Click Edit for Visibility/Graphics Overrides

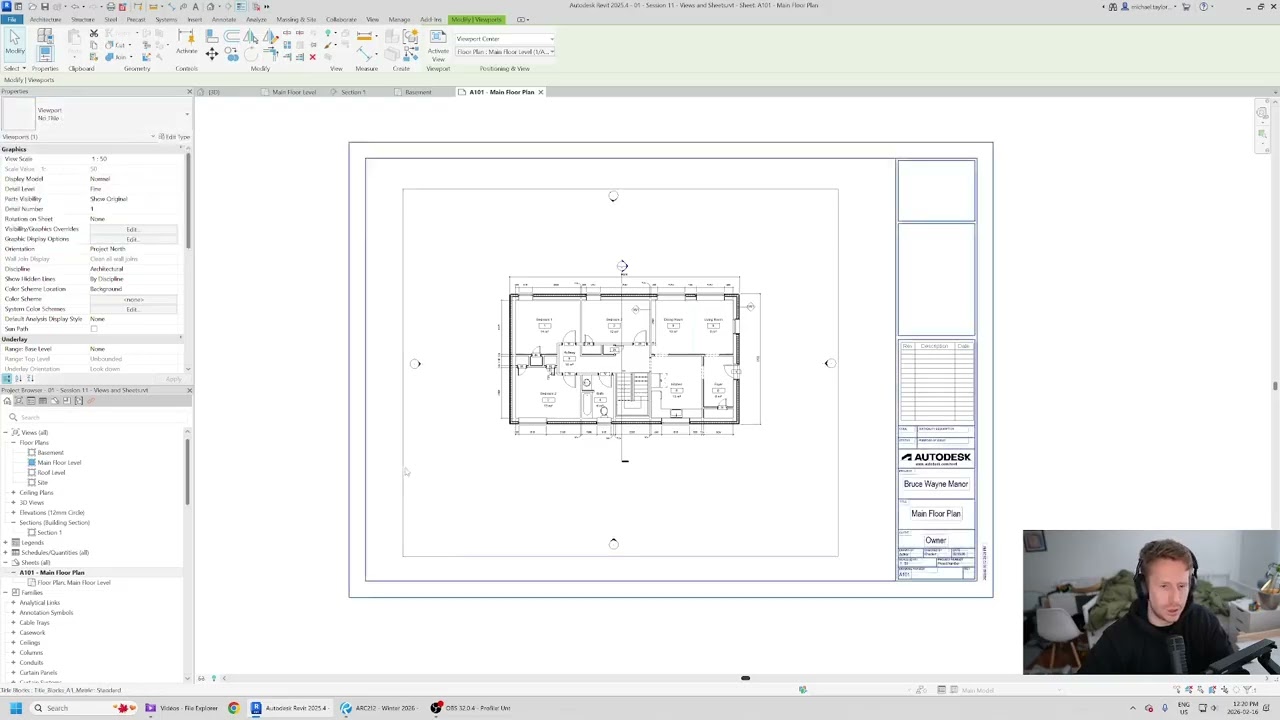[x=132, y=229]
